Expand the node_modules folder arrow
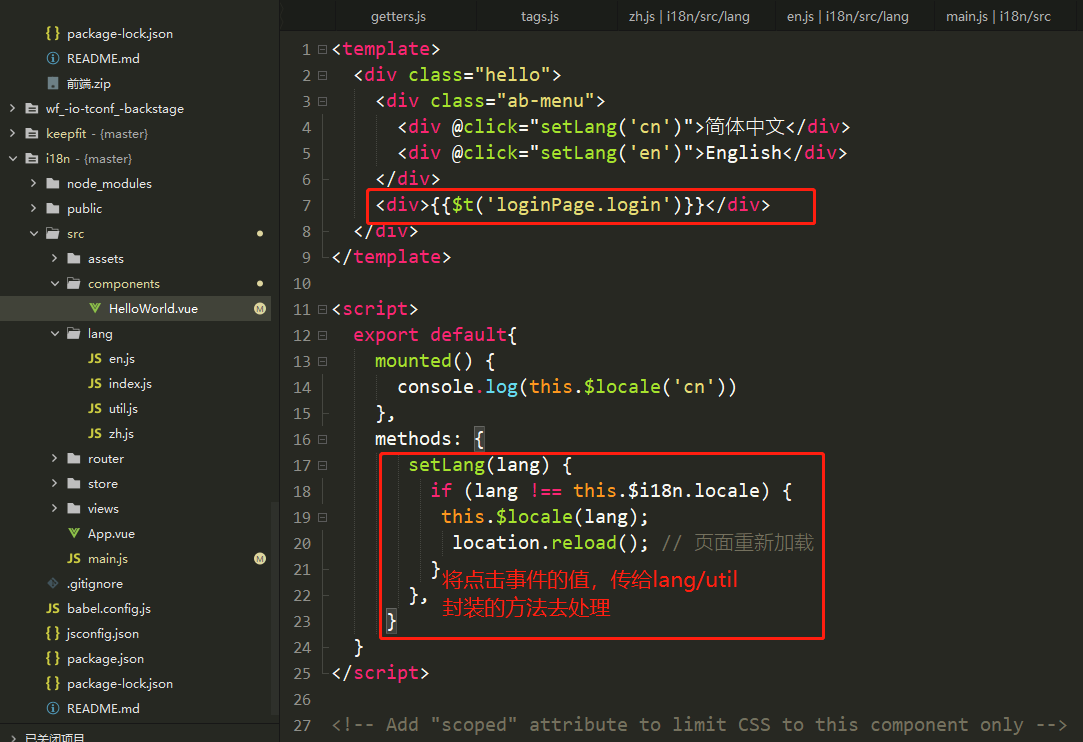This screenshot has height=742, width=1083. (33, 183)
